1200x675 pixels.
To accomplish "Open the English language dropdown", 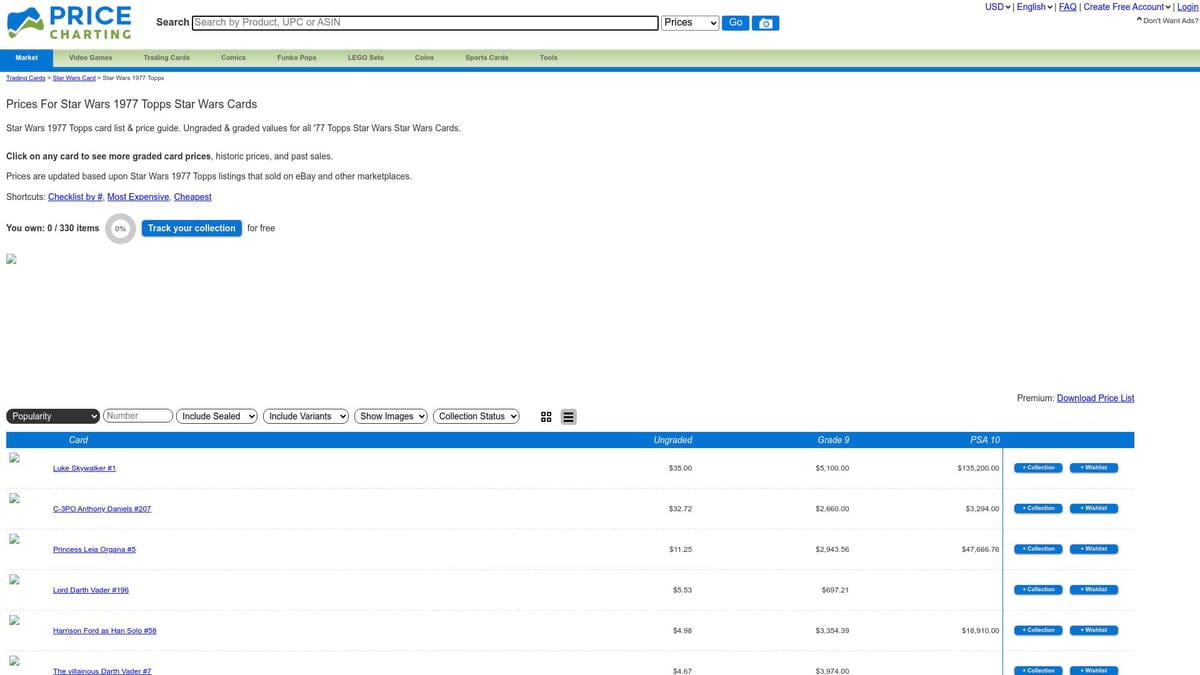I will [1035, 7].
